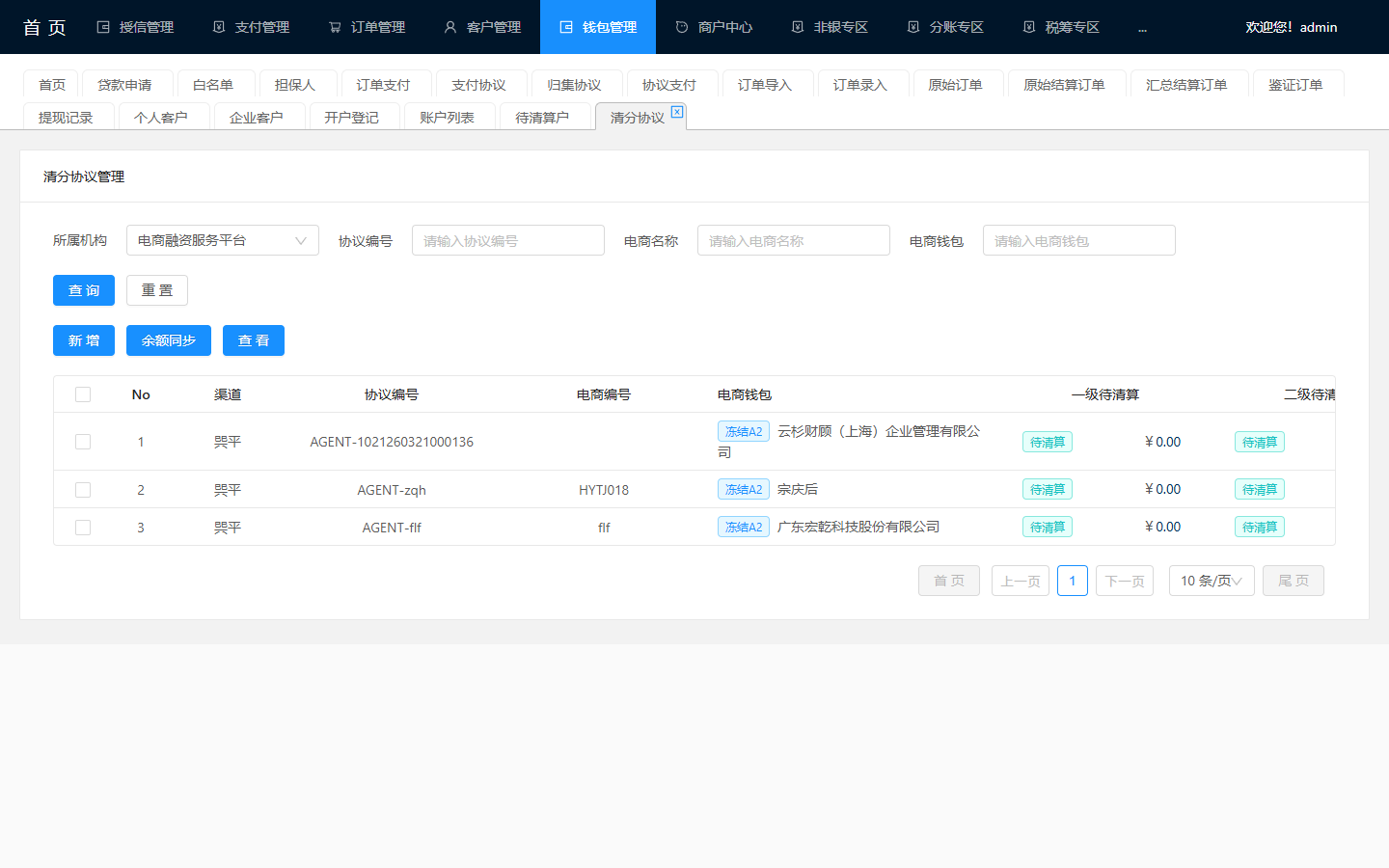1389x868 pixels.
Task: Click the 非银专区 menu icon
Action: click(x=798, y=27)
